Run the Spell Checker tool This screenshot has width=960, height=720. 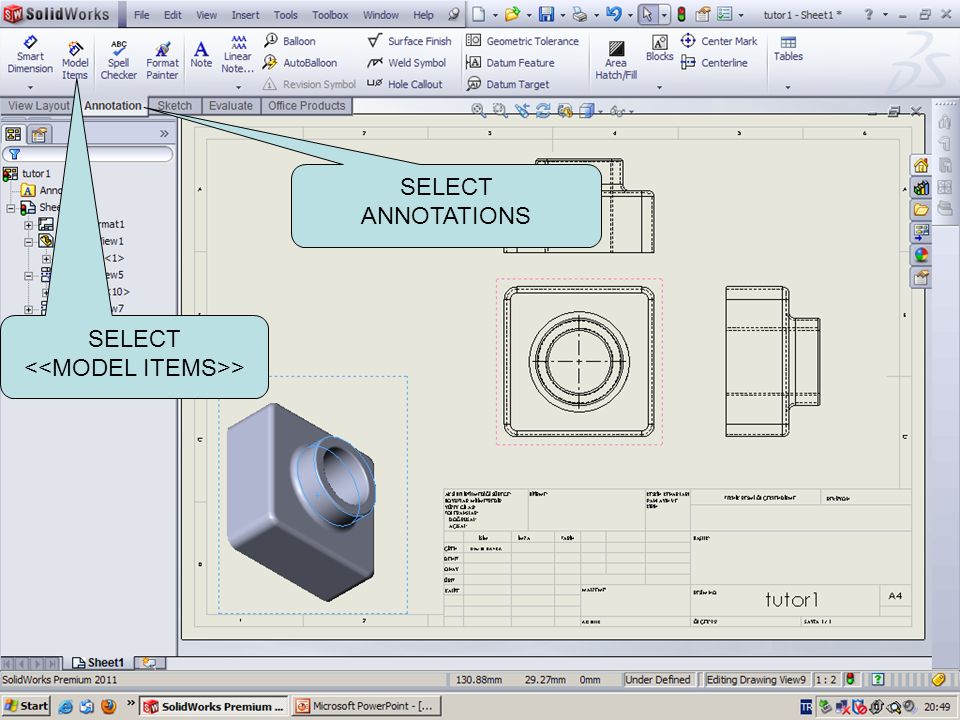[x=118, y=60]
